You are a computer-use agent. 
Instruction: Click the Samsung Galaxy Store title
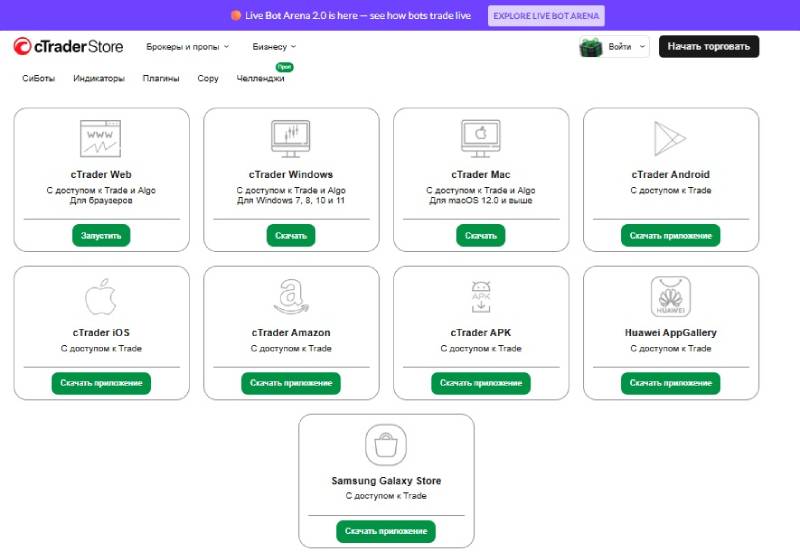386,481
